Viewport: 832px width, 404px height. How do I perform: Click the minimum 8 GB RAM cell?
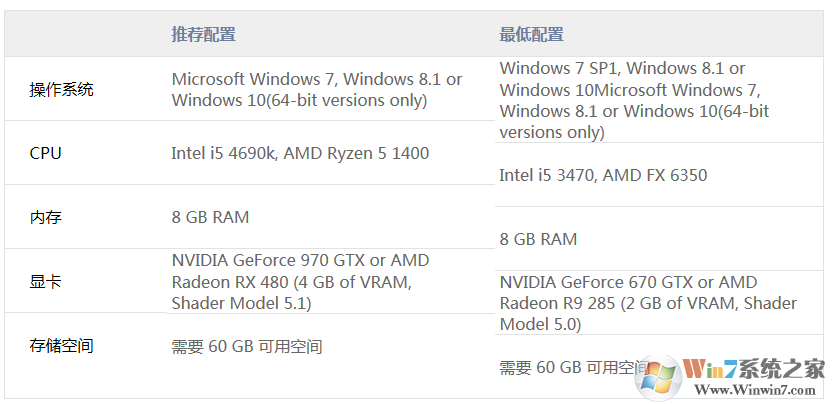[538, 239]
